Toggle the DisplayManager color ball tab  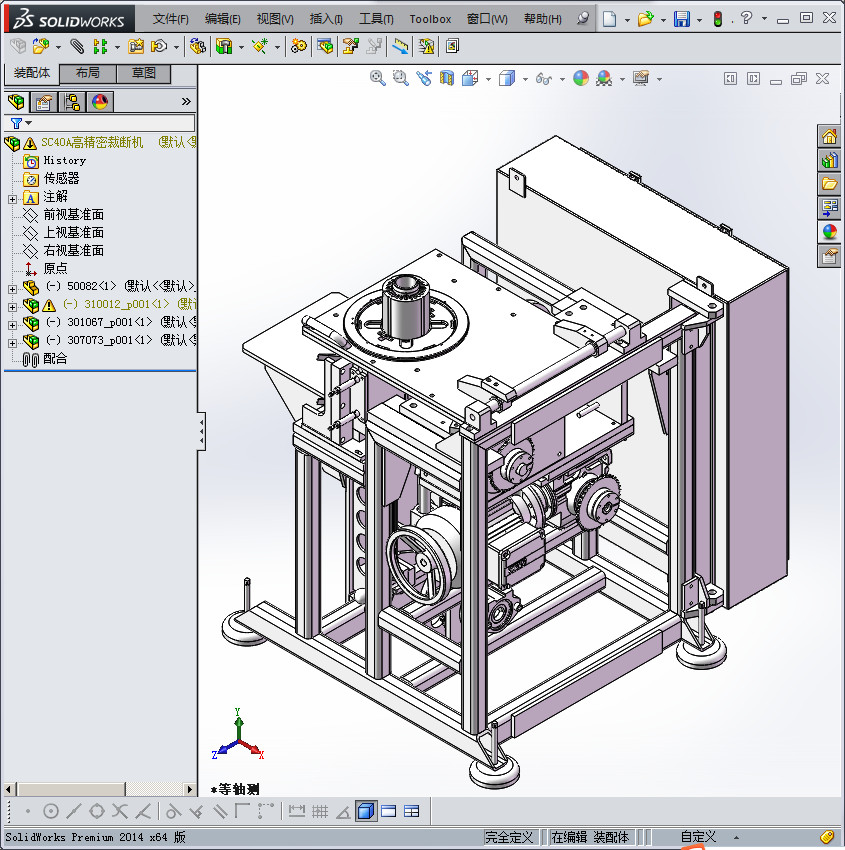tap(99, 101)
